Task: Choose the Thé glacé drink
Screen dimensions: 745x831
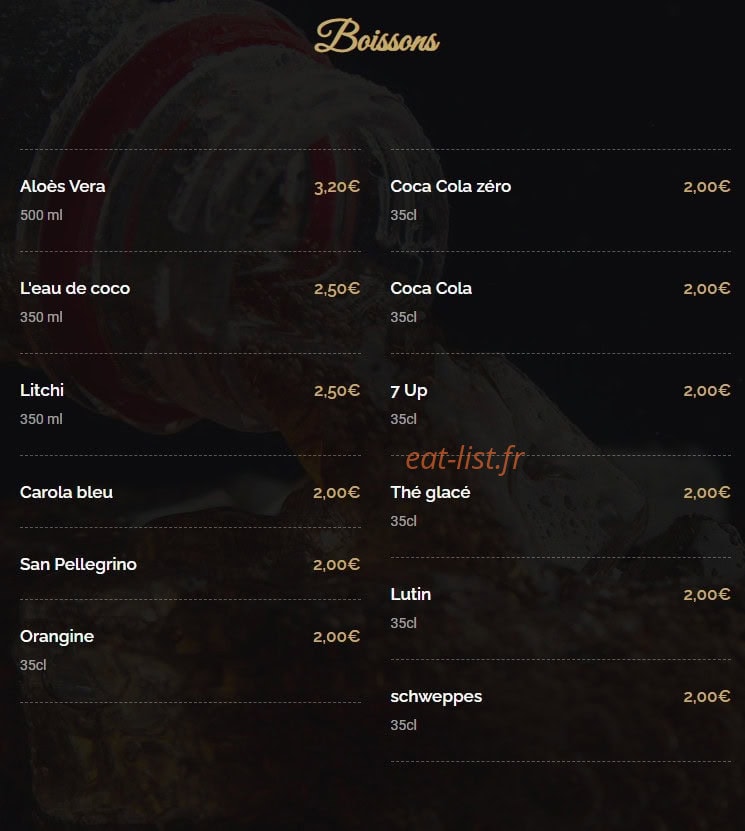Action: coord(430,492)
